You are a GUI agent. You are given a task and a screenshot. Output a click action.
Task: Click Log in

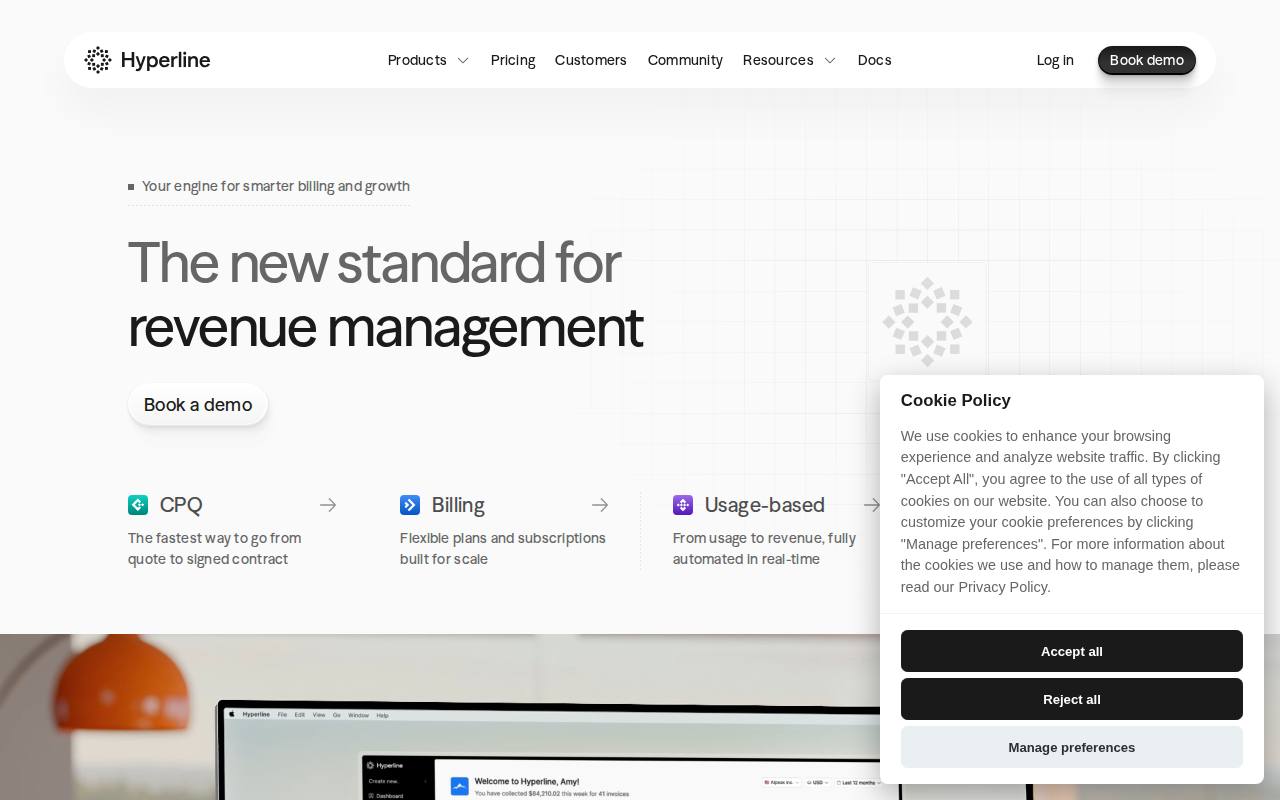(1055, 60)
